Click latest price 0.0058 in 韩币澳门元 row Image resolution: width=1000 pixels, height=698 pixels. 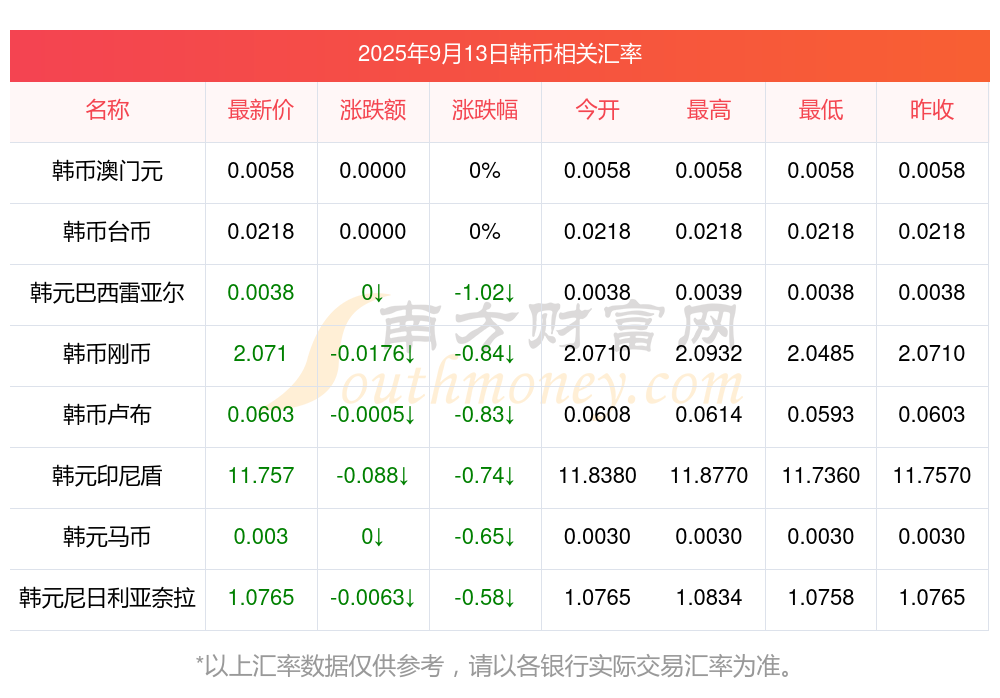click(261, 170)
